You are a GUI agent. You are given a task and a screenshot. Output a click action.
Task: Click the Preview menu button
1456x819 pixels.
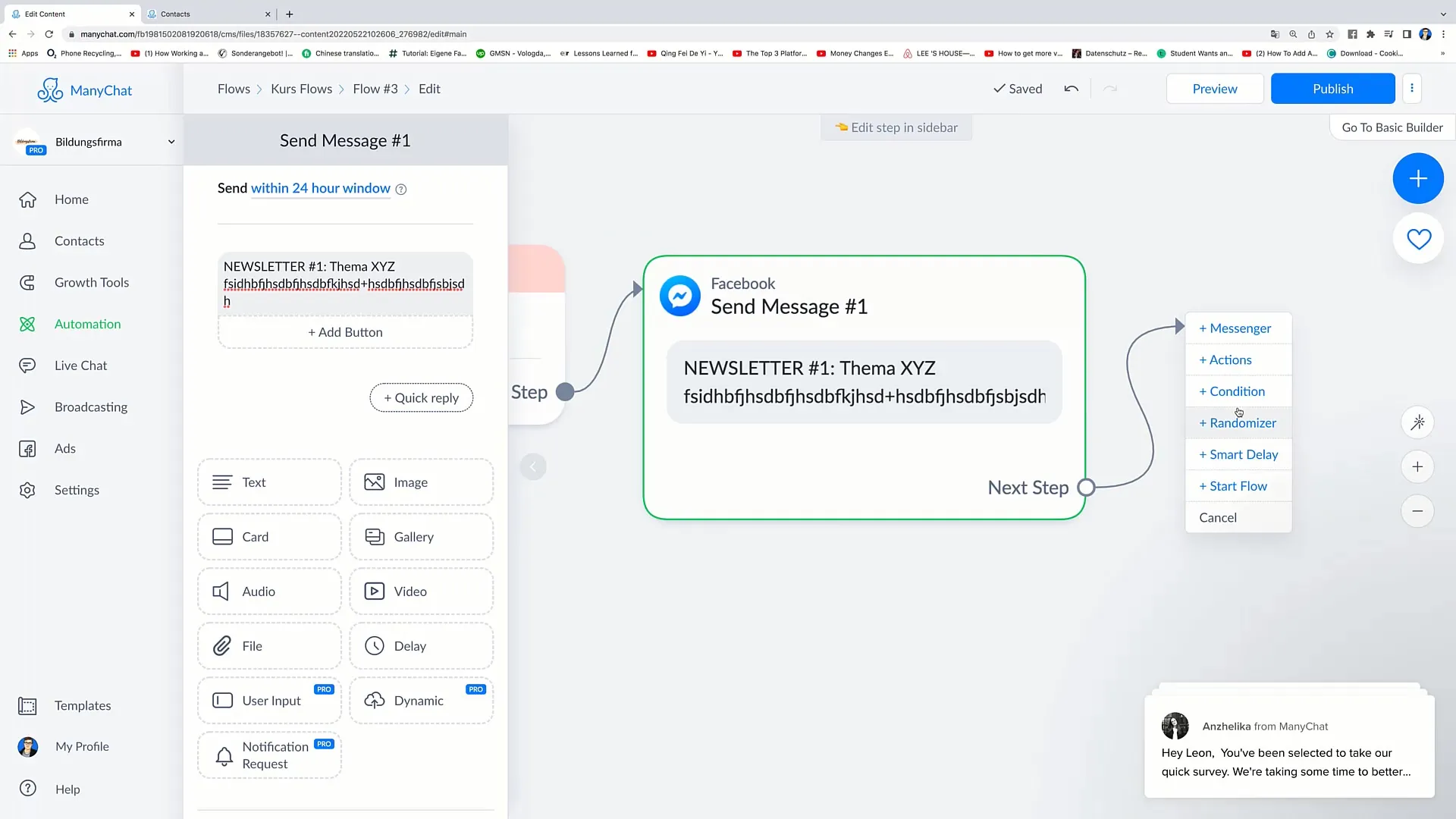pos(1215,88)
